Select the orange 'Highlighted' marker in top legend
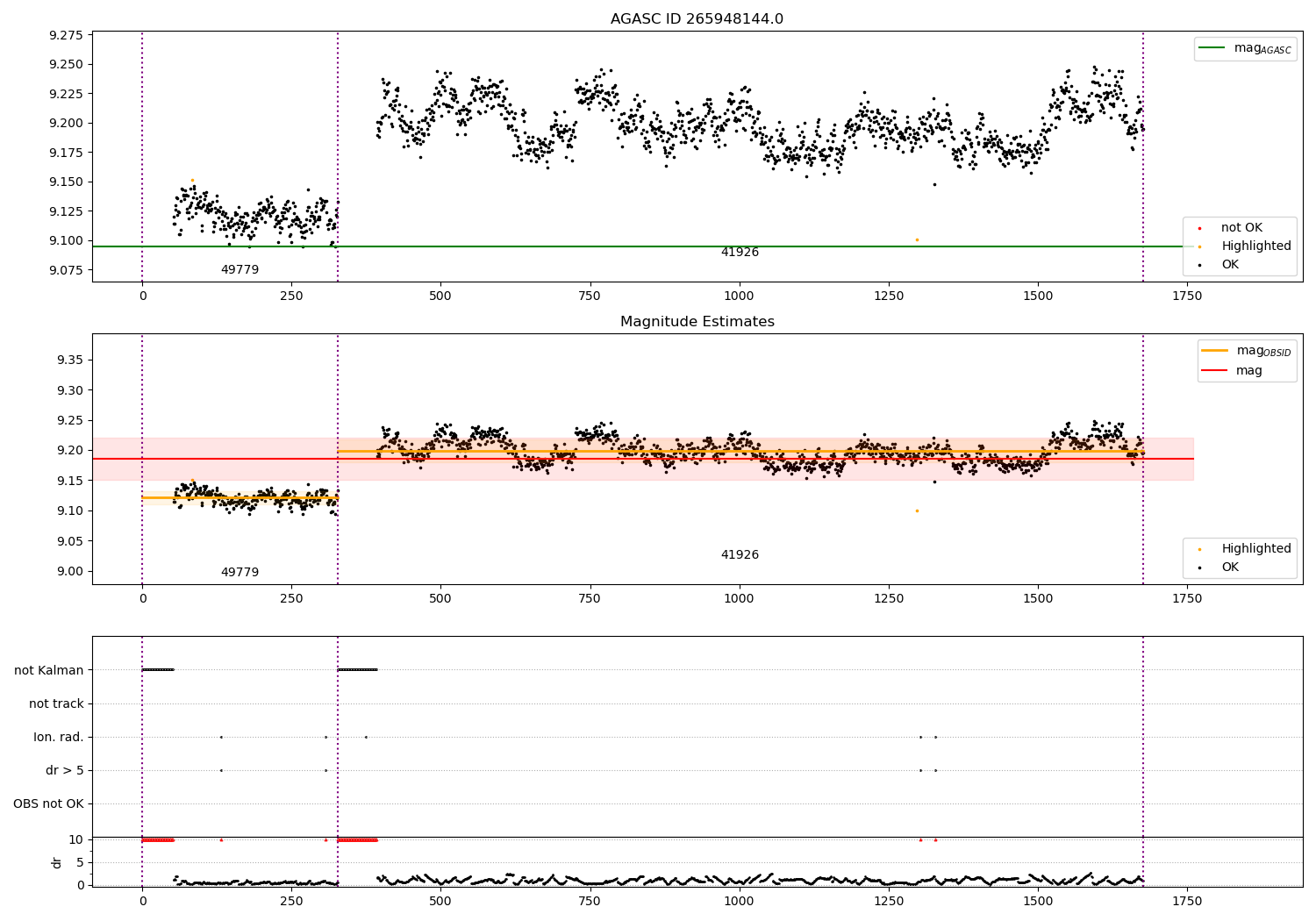 tap(1199, 246)
